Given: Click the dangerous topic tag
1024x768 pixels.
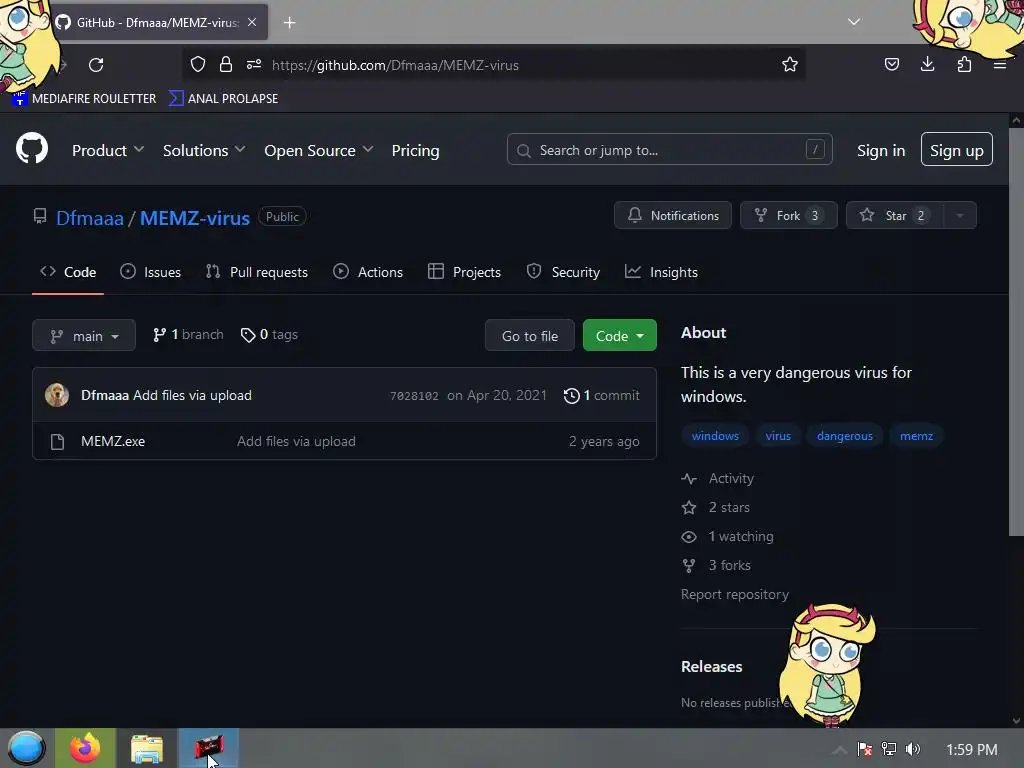Looking at the screenshot, I should point(844,436).
